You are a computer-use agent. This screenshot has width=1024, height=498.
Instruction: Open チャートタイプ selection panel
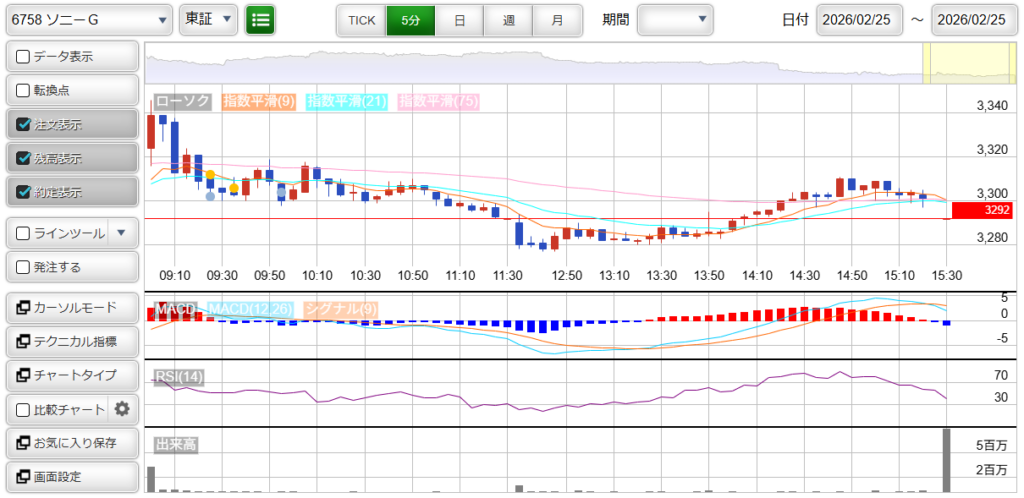click(x=72, y=375)
